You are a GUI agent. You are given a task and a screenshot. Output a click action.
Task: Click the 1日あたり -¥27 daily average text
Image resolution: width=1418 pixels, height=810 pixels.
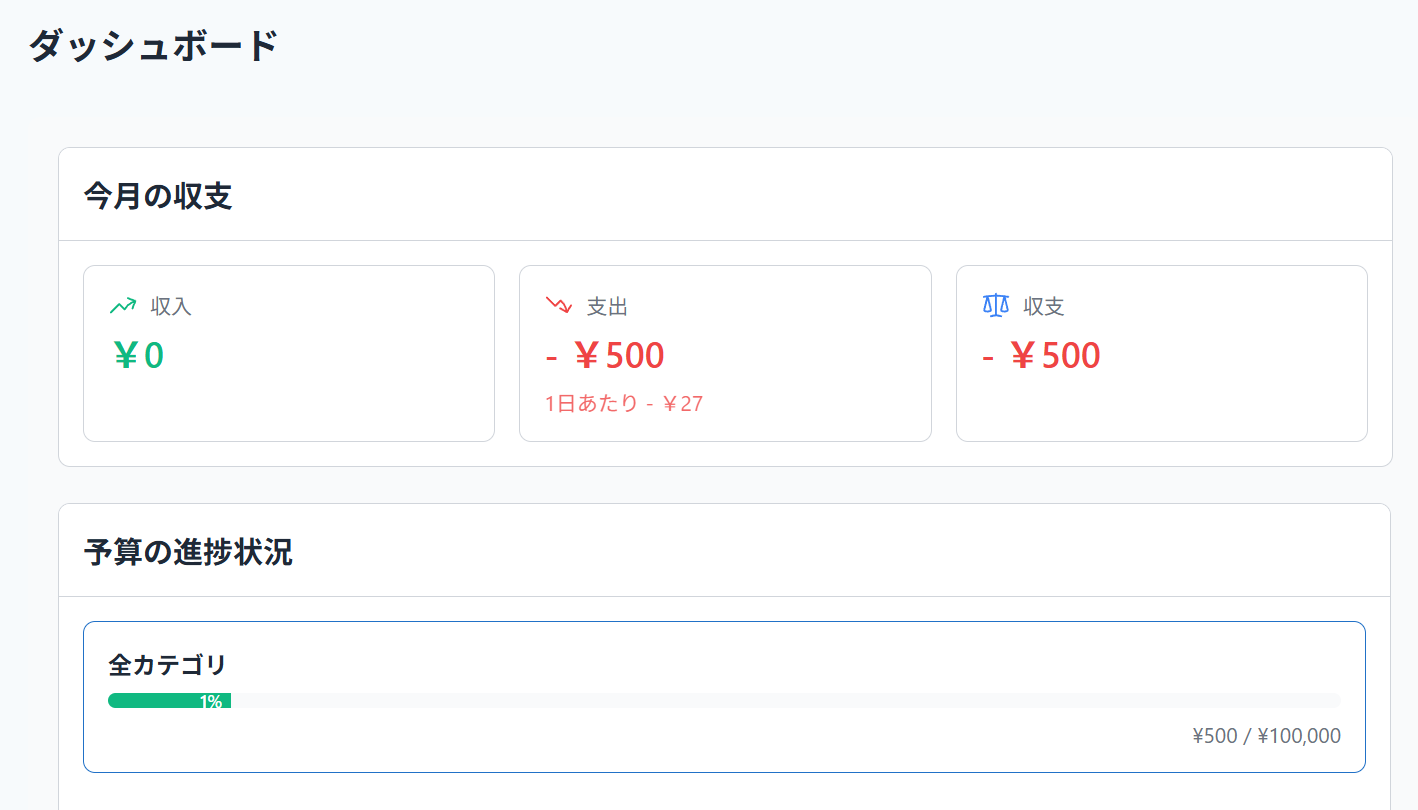click(624, 404)
